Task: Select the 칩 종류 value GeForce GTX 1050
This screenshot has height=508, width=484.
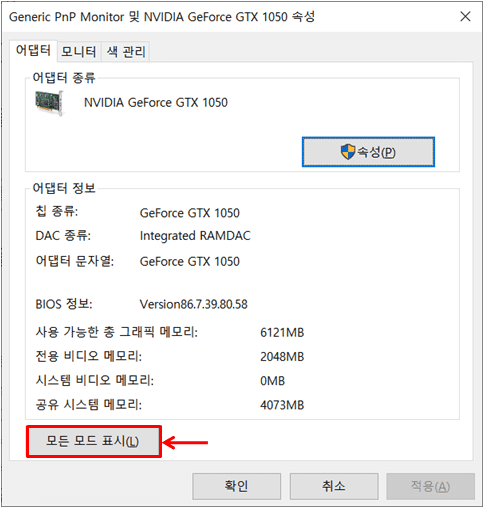Action: tap(190, 213)
